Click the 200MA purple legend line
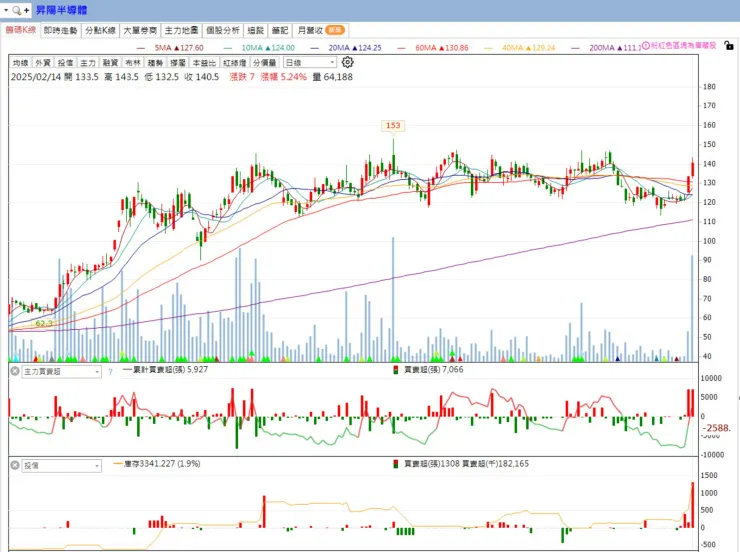Screen dimensions: 740x552 [x=575, y=48]
